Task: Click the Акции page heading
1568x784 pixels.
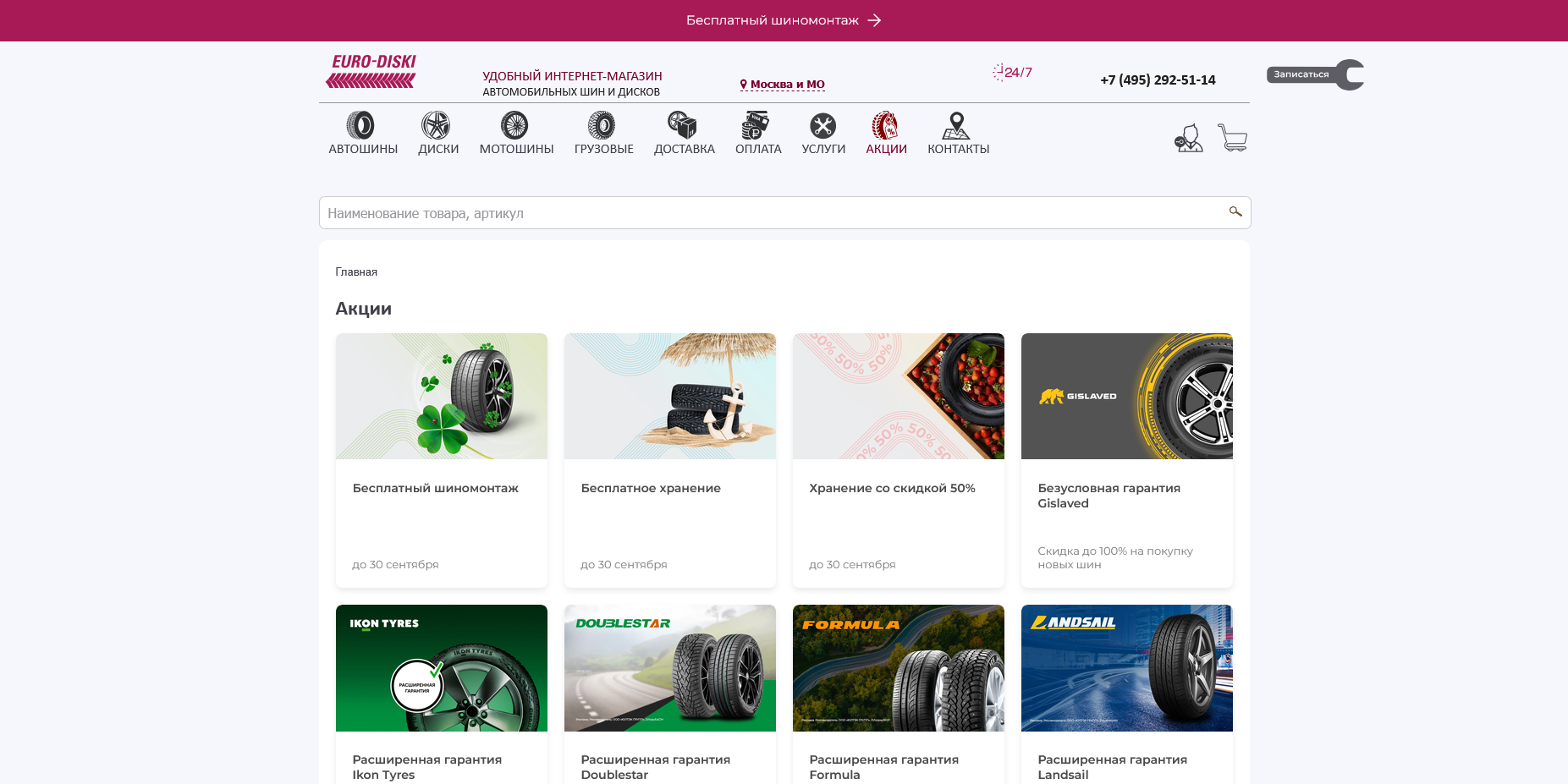Action: [x=364, y=309]
